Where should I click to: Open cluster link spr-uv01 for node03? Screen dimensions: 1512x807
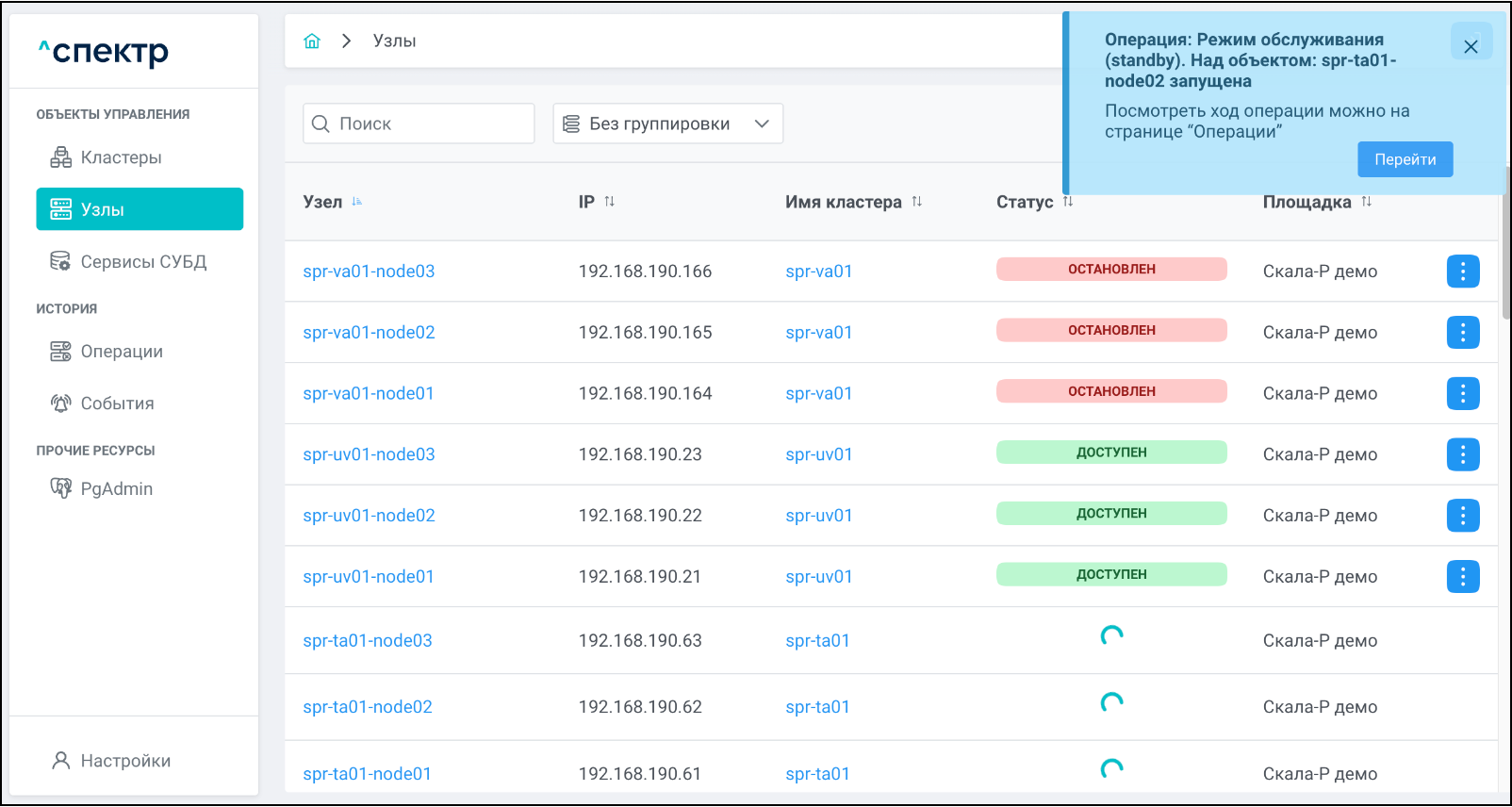coord(818,454)
